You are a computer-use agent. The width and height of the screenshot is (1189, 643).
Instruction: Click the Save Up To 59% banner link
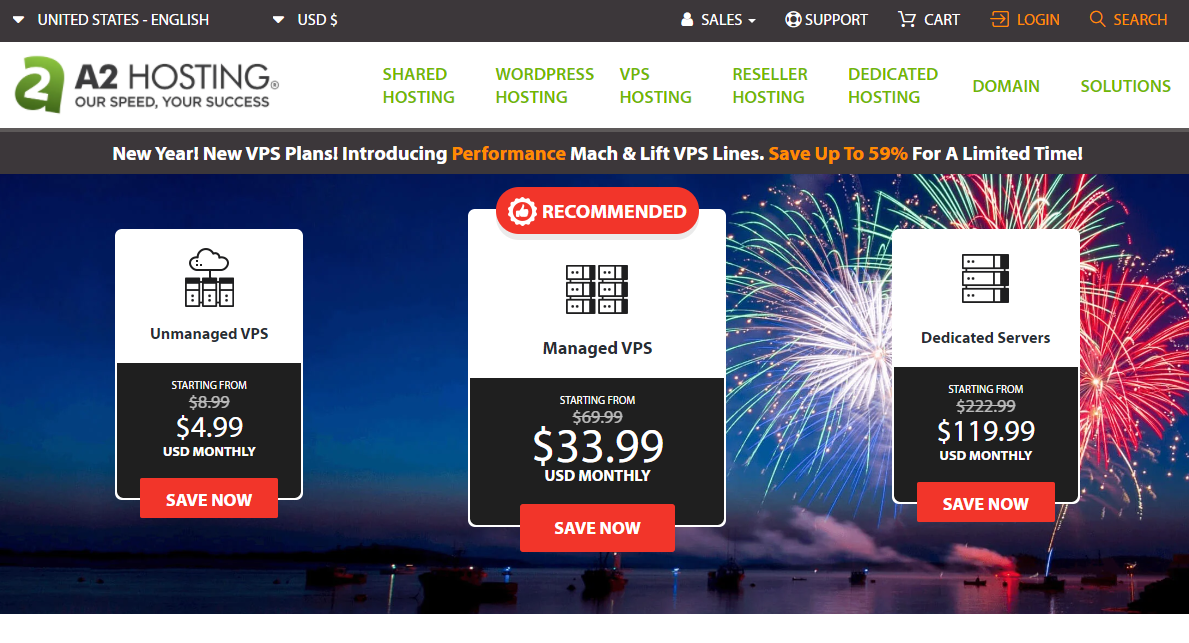(x=838, y=154)
